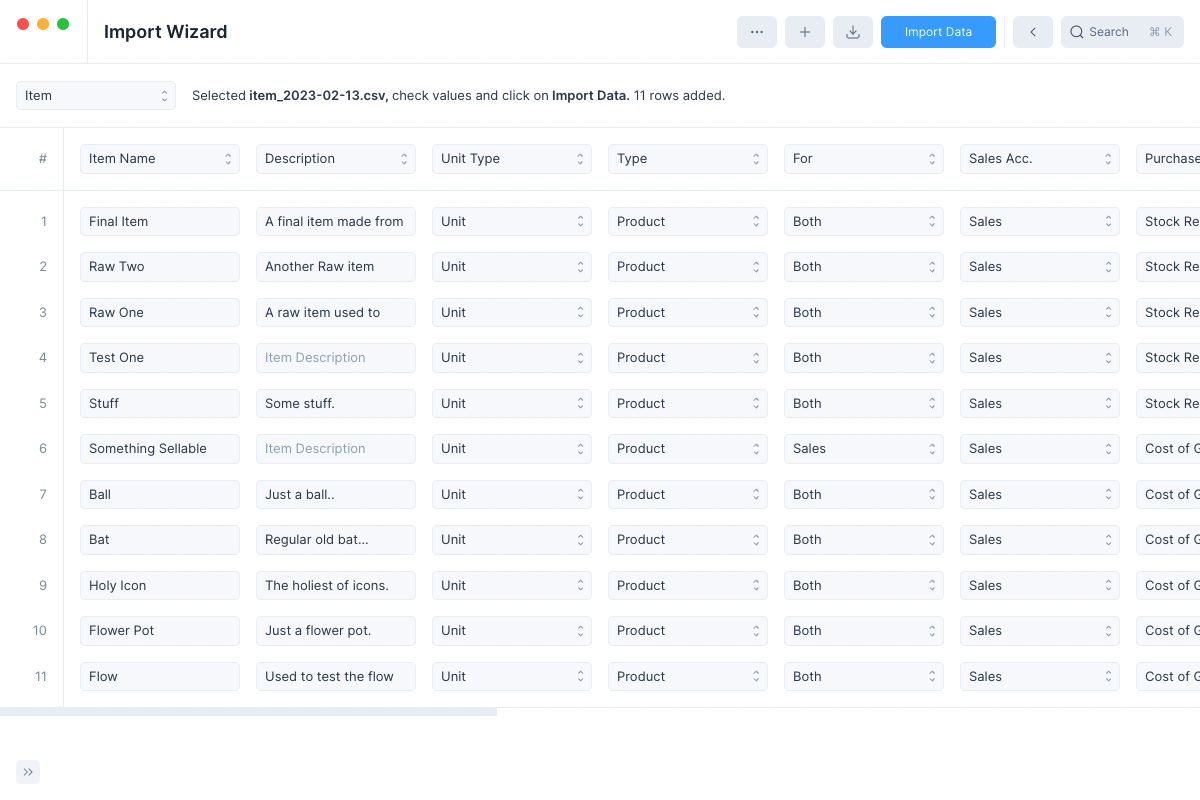The width and height of the screenshot is (1200, 800).
Task: Click the back chevron button
Action: [x=1032, y=32]
